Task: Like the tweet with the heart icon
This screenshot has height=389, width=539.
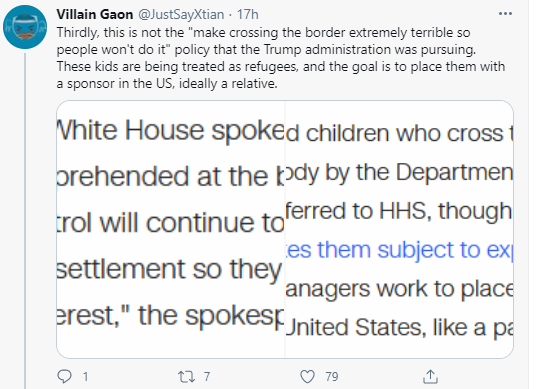Action: click(x=307, y=377)
